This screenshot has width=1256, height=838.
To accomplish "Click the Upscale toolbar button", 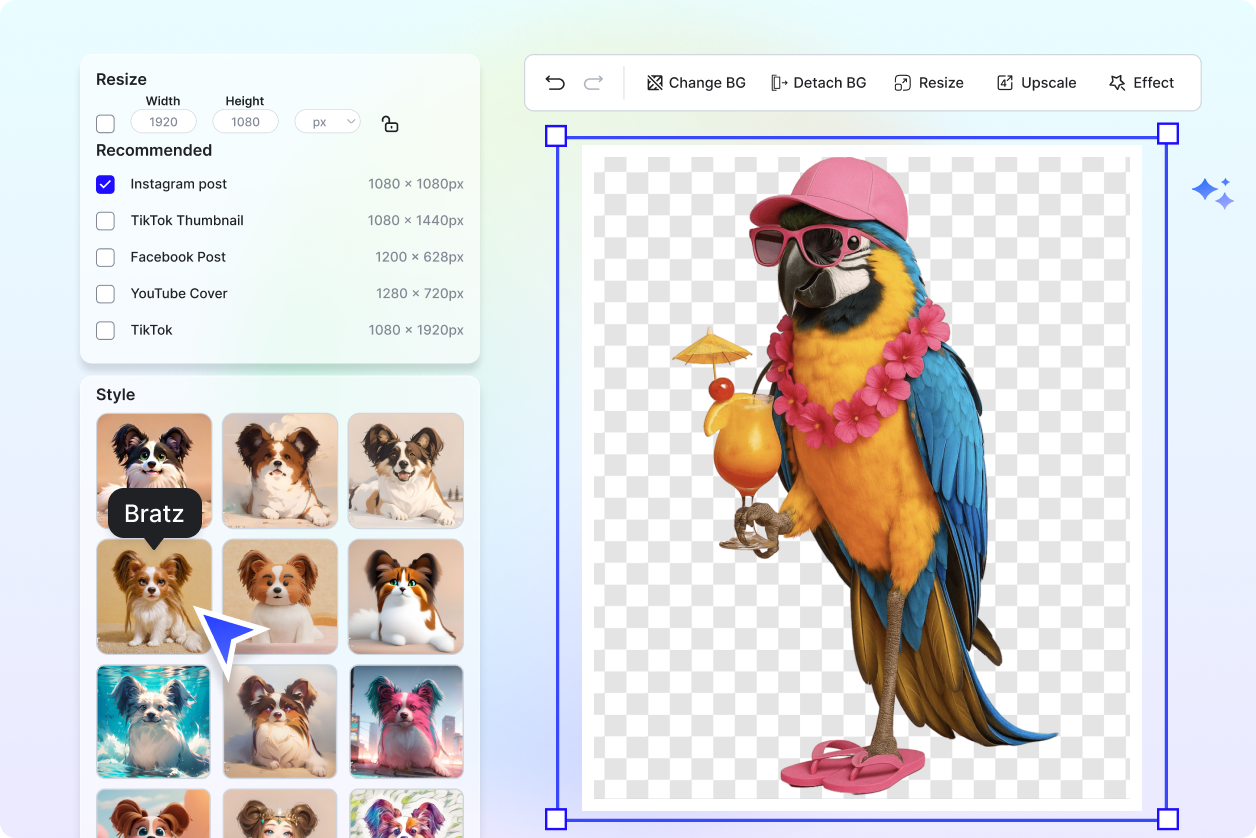I will (x=1036, y=83).
